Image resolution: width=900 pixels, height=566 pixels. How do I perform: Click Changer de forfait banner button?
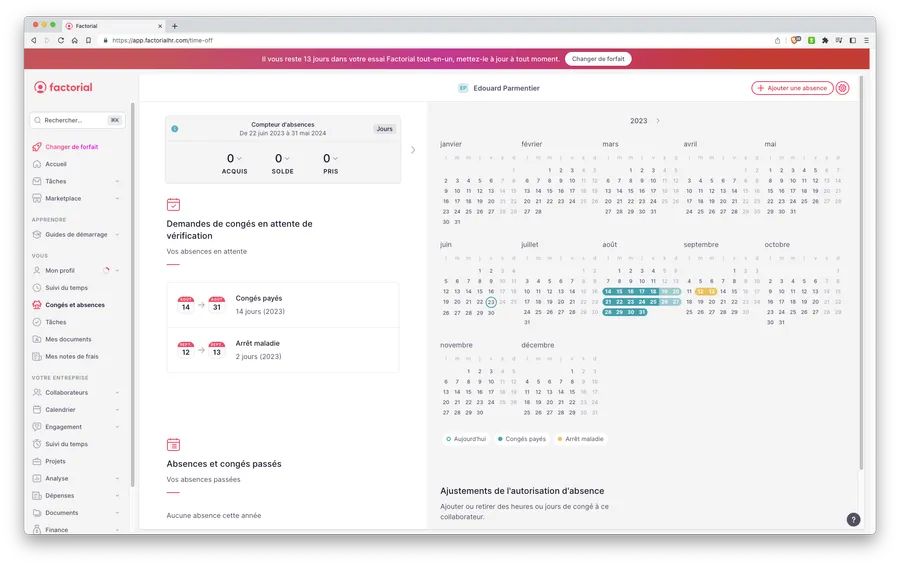(598, 59)
